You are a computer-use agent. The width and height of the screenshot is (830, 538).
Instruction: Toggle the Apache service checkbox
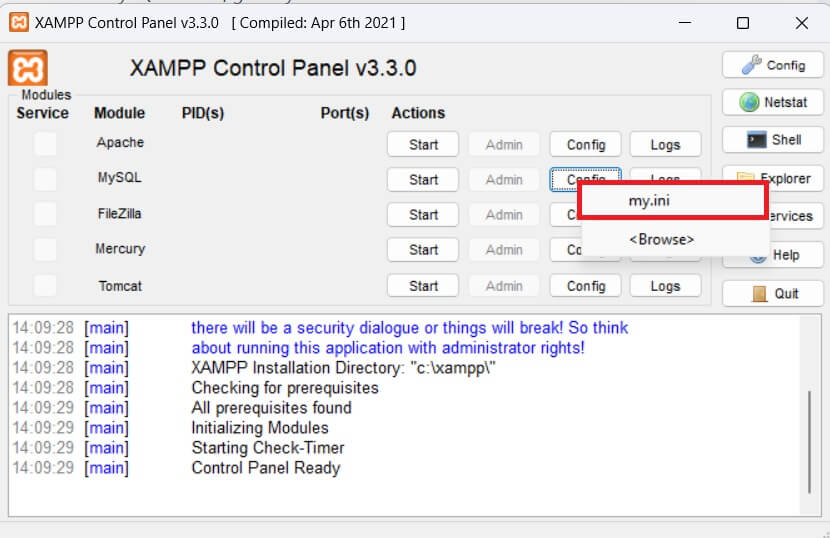tap(46, 144)
